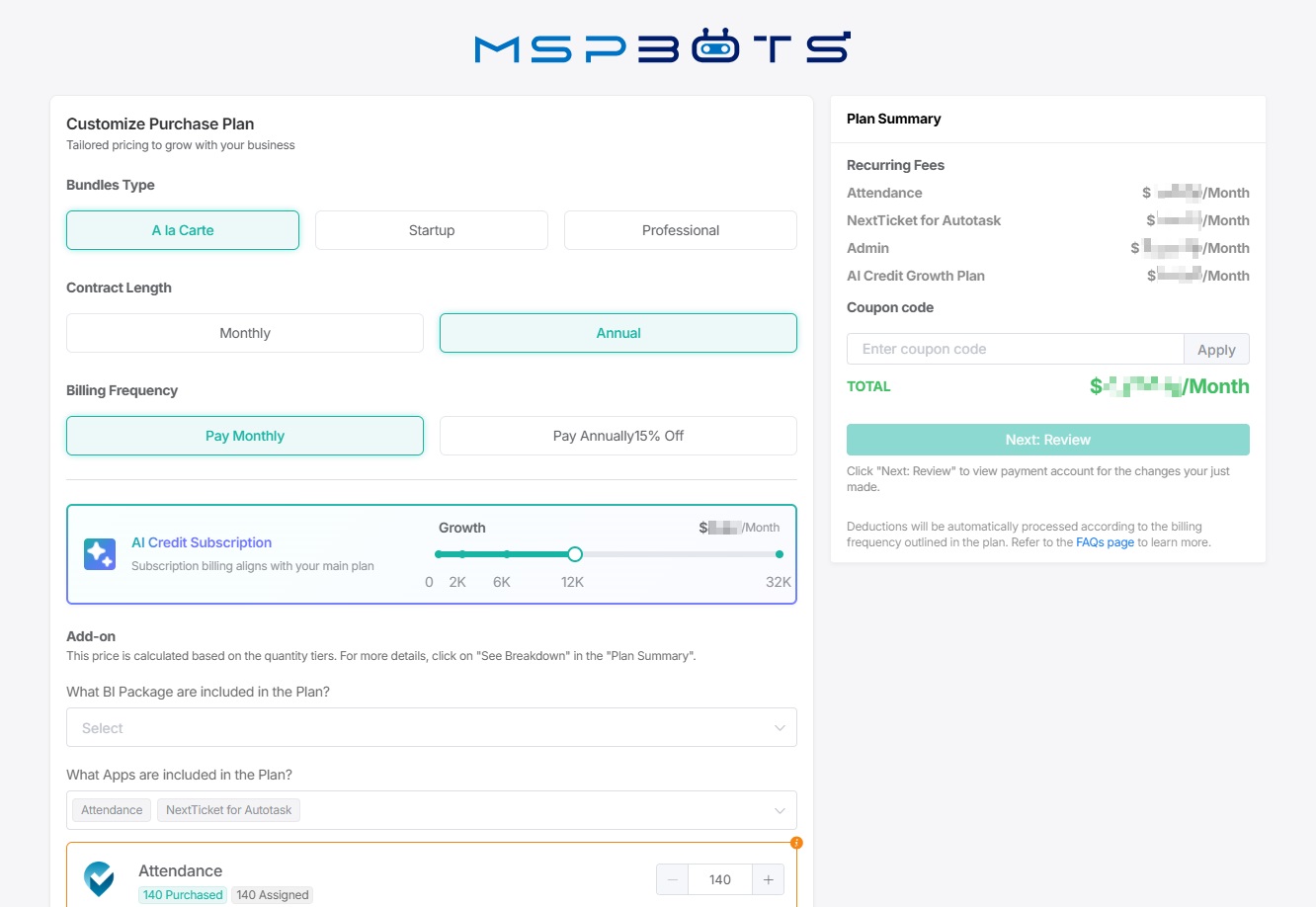Decrease Attendance quantity with minus button

(673, 879)
